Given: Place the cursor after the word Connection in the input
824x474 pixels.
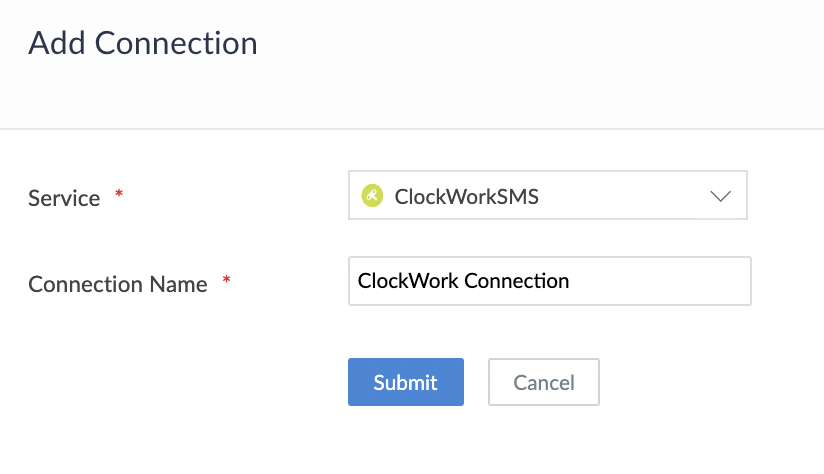Looking at the screenshot, I should pos(571,281).
